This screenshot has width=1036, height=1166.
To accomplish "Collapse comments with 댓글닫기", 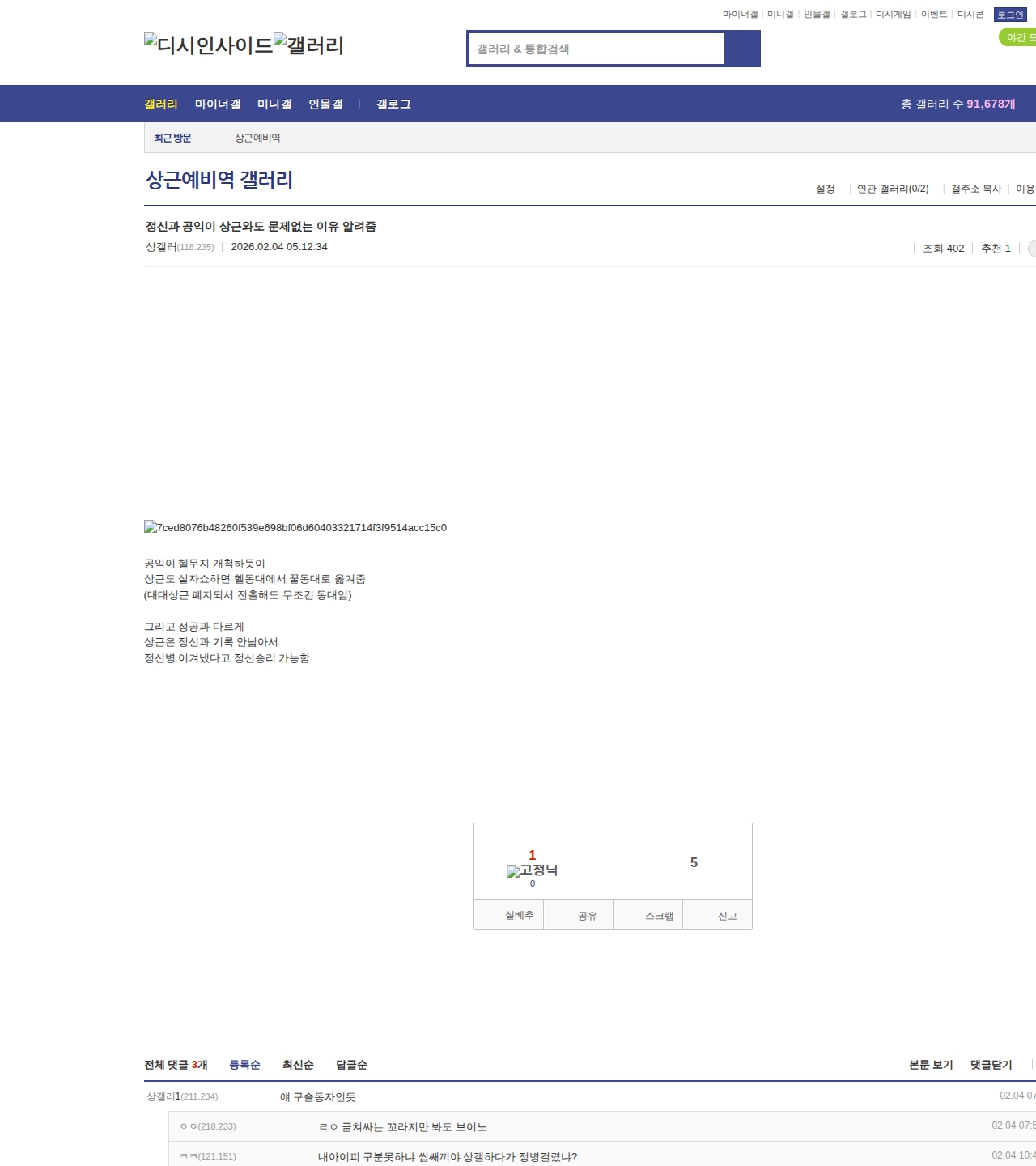I will 991,1065.
